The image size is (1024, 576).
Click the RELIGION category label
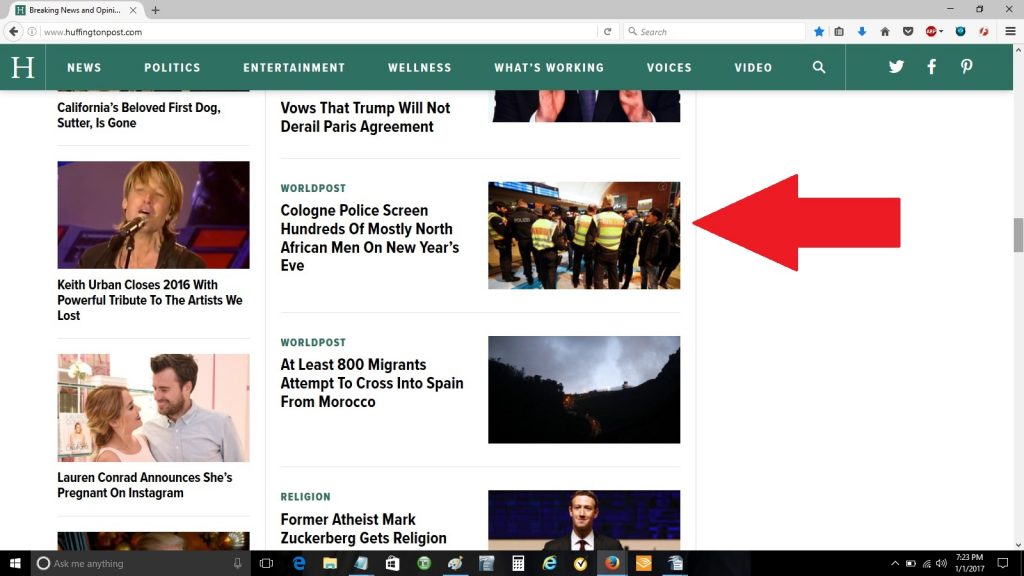pyautogui.click(x=305, y=496)
